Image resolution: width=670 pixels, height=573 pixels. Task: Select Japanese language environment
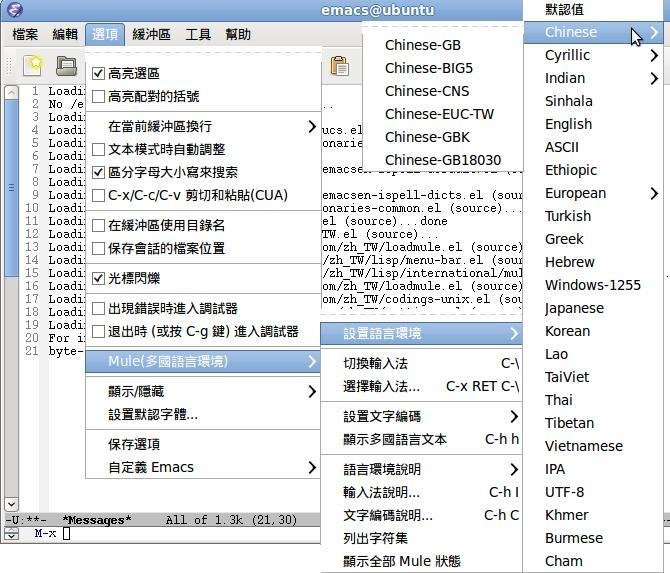(593, 308)
